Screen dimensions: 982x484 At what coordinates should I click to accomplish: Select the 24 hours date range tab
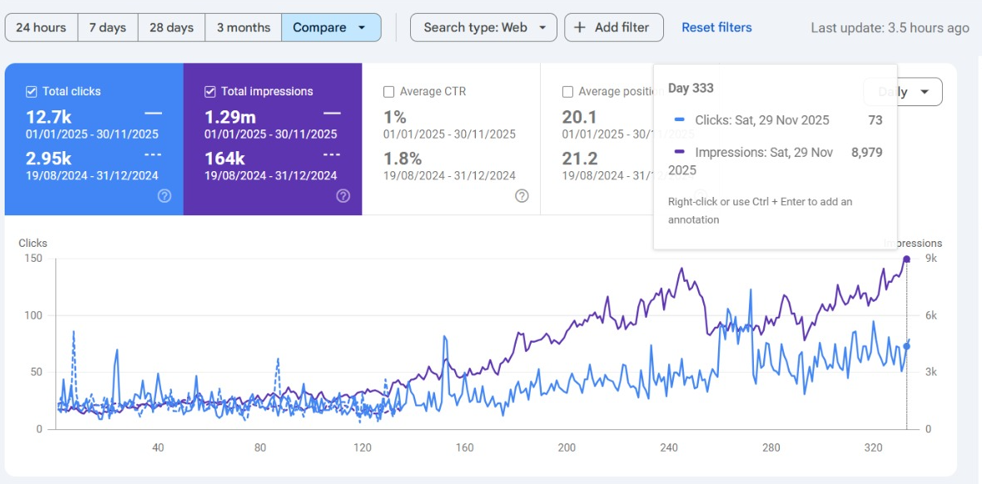[x=41, y=28]
